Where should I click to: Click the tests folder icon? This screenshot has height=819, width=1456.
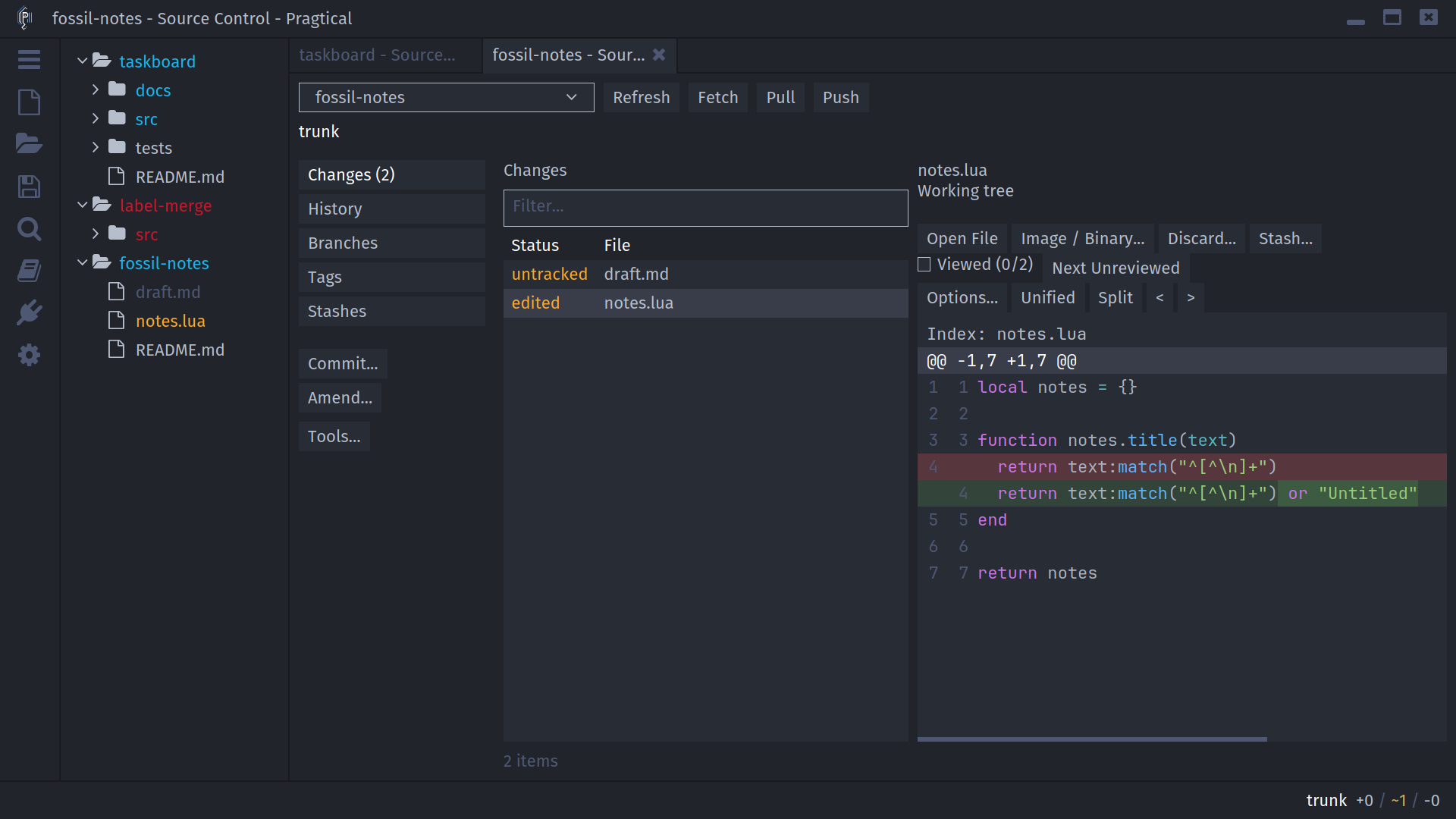tap(117, 147)
